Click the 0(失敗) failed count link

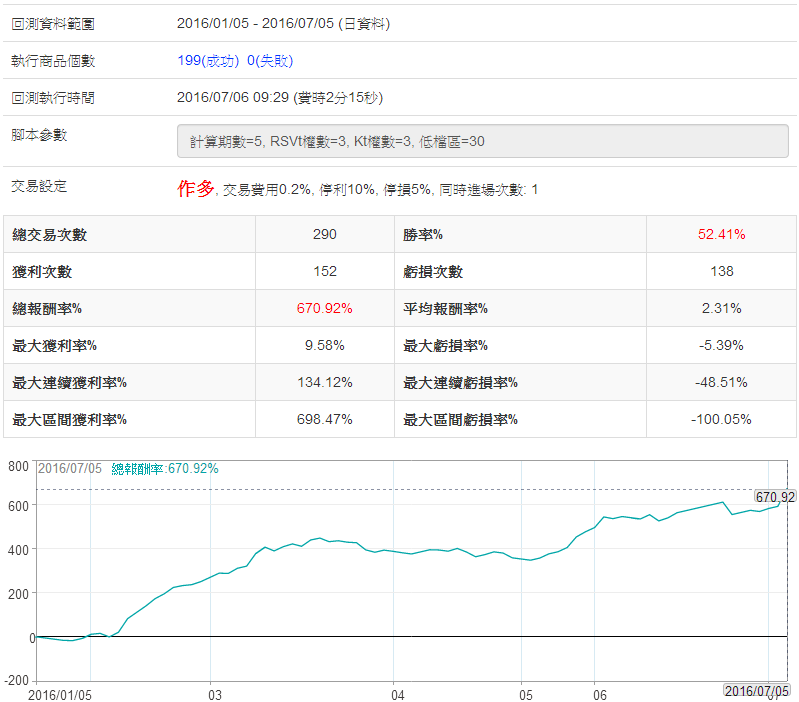[x=270, y=61]
